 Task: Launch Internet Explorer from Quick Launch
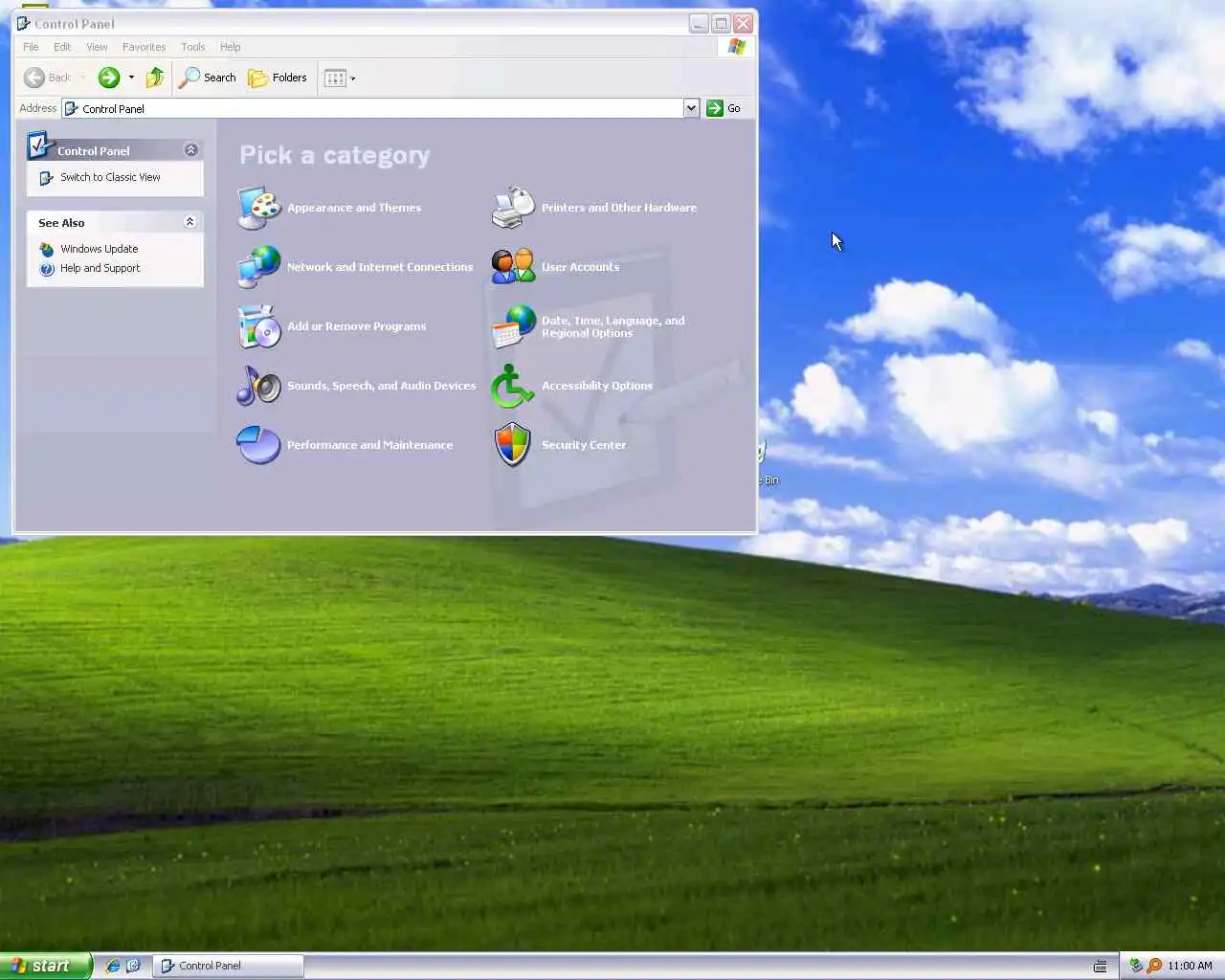[113, 966]
